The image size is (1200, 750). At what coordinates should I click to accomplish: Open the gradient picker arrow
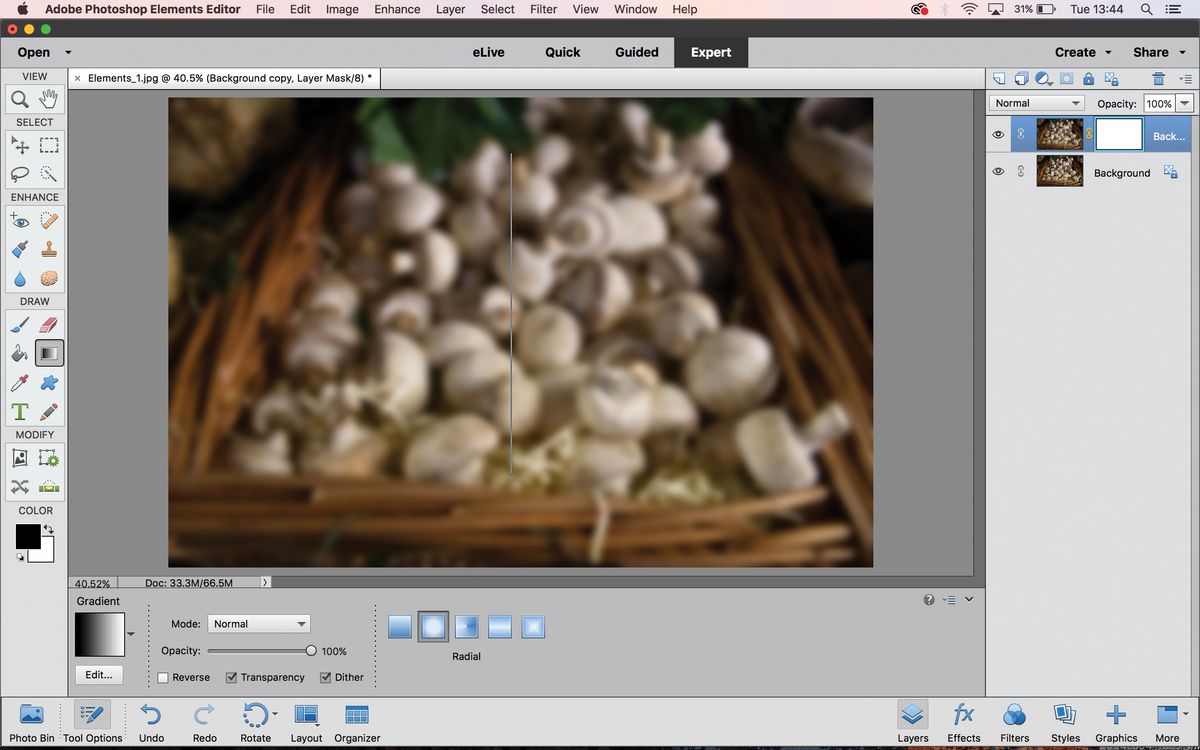pyautogui.click(x=130, y=633)
